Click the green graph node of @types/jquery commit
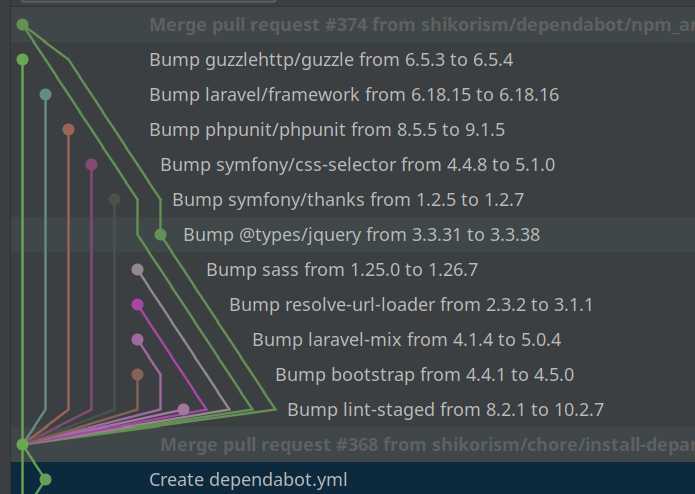Viewport: 695px width, 494px height. coord(160,235)
